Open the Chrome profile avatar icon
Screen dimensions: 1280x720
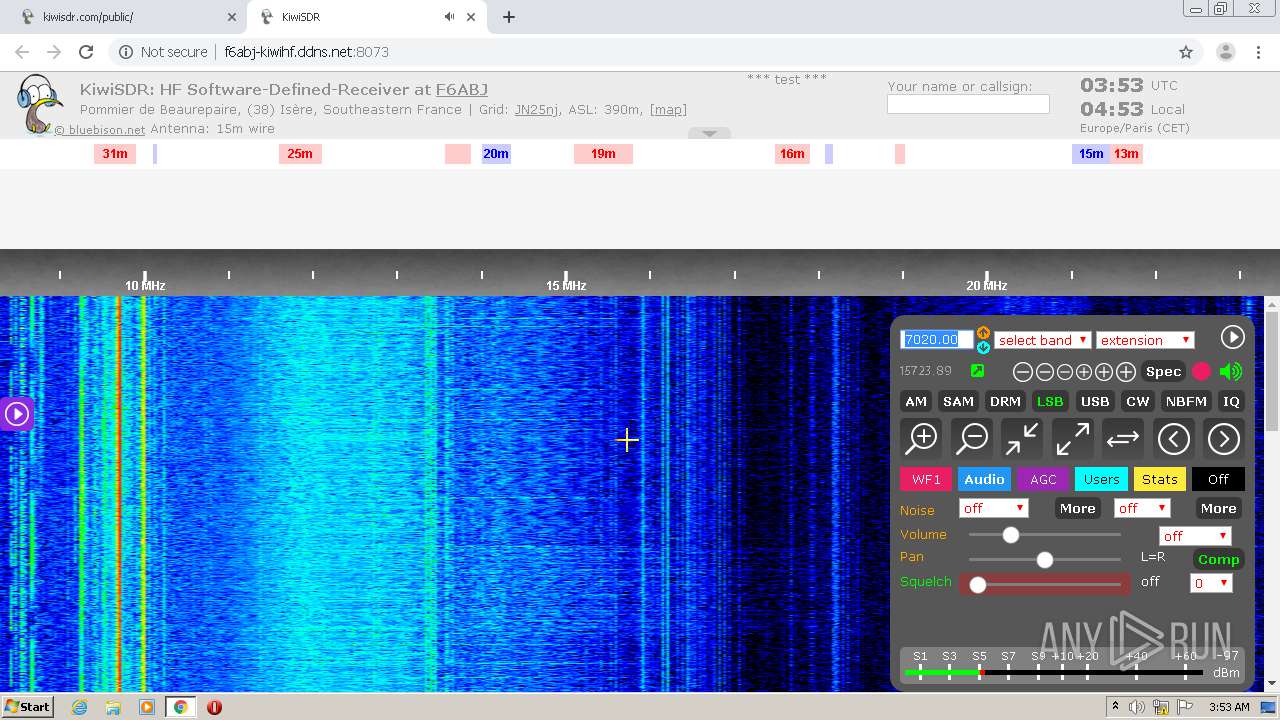coord(1225,52)
